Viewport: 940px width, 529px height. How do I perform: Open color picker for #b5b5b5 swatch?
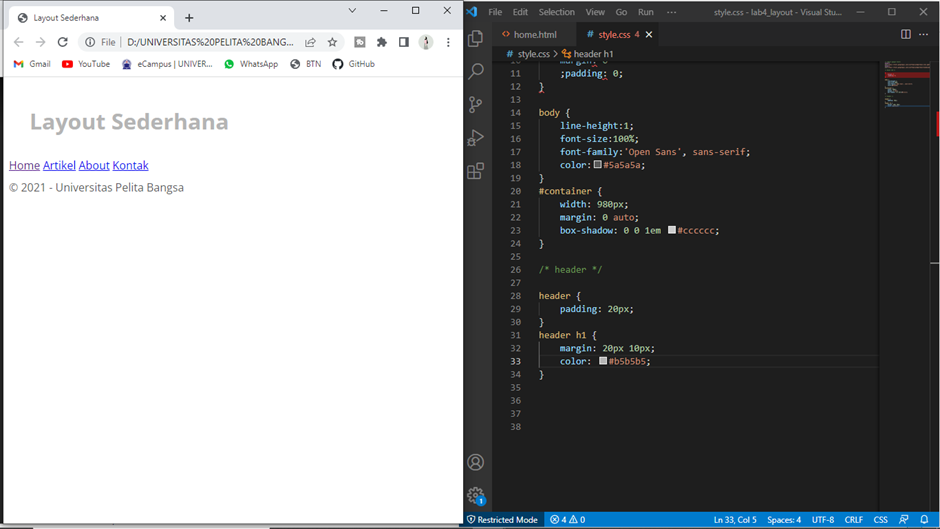click(x=603, y=360)
